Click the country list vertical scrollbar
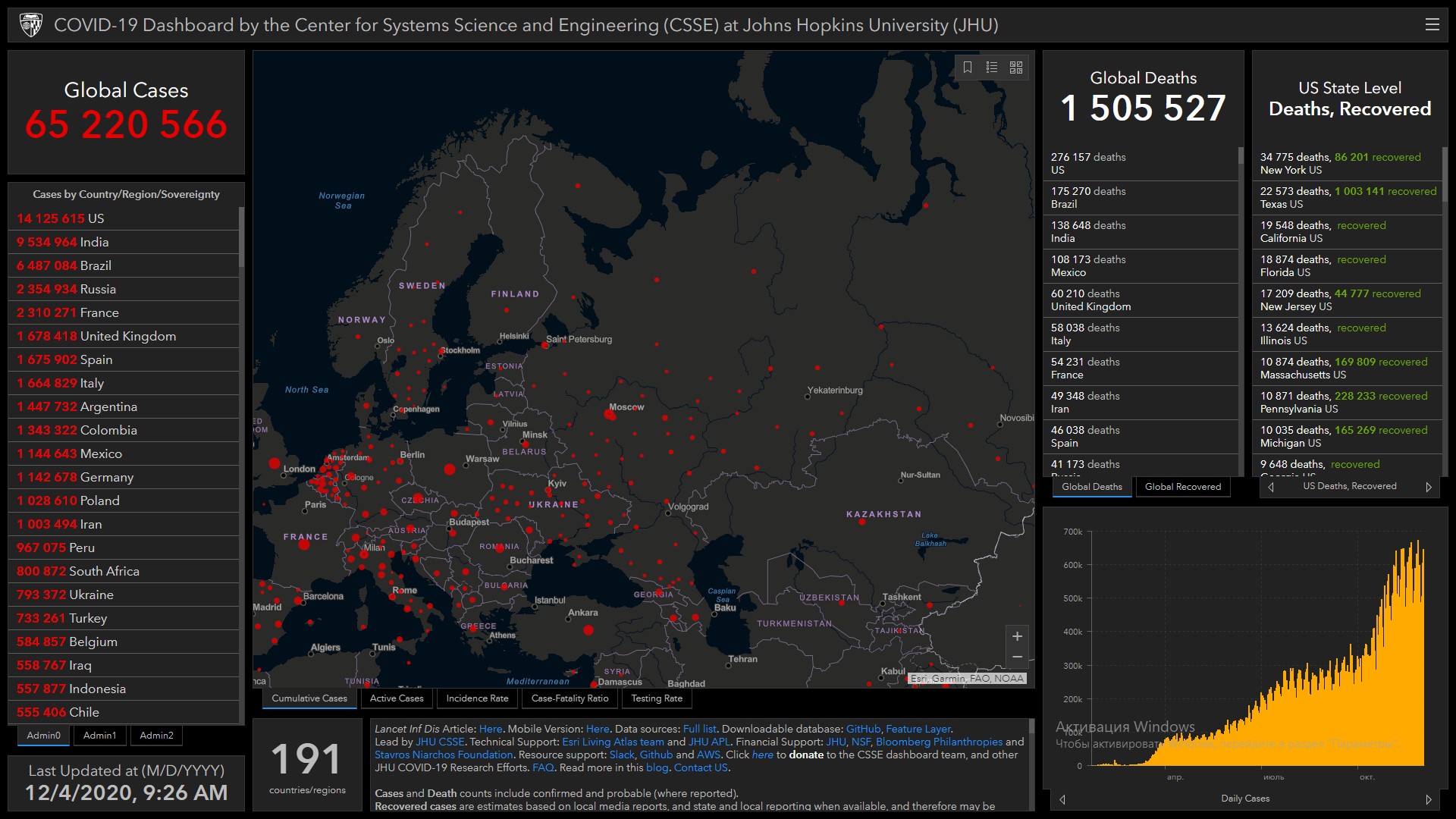 point(241,237)
